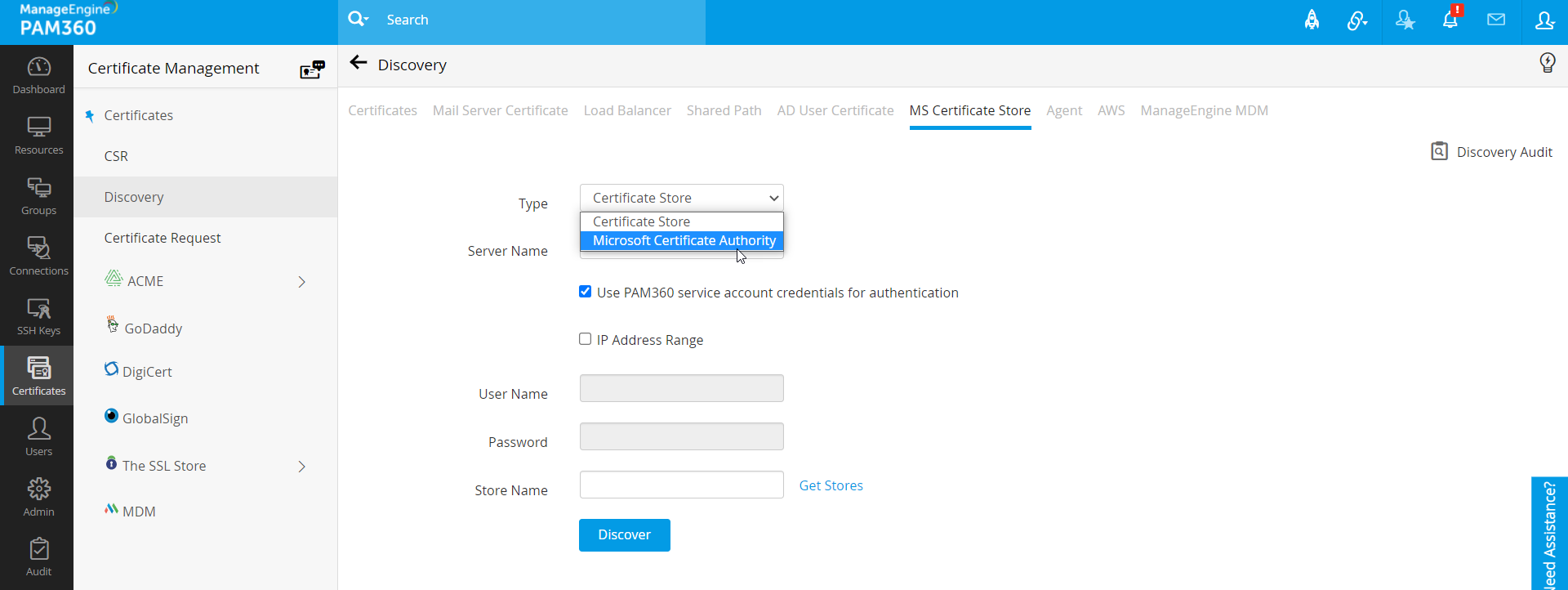
Task: Click the notifications bell icon
Action: 1450,20
